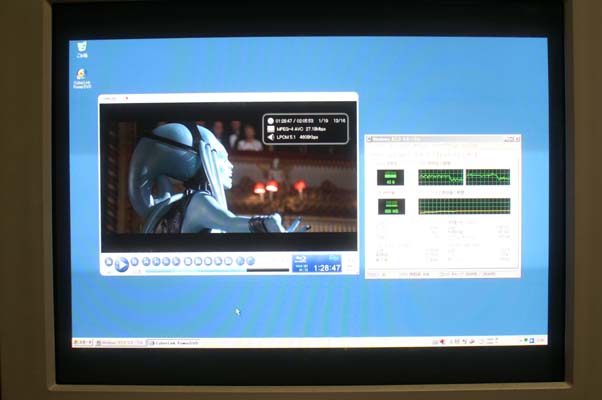
Task: Click the pause button right of Play
Action: (x=134, y=262)
